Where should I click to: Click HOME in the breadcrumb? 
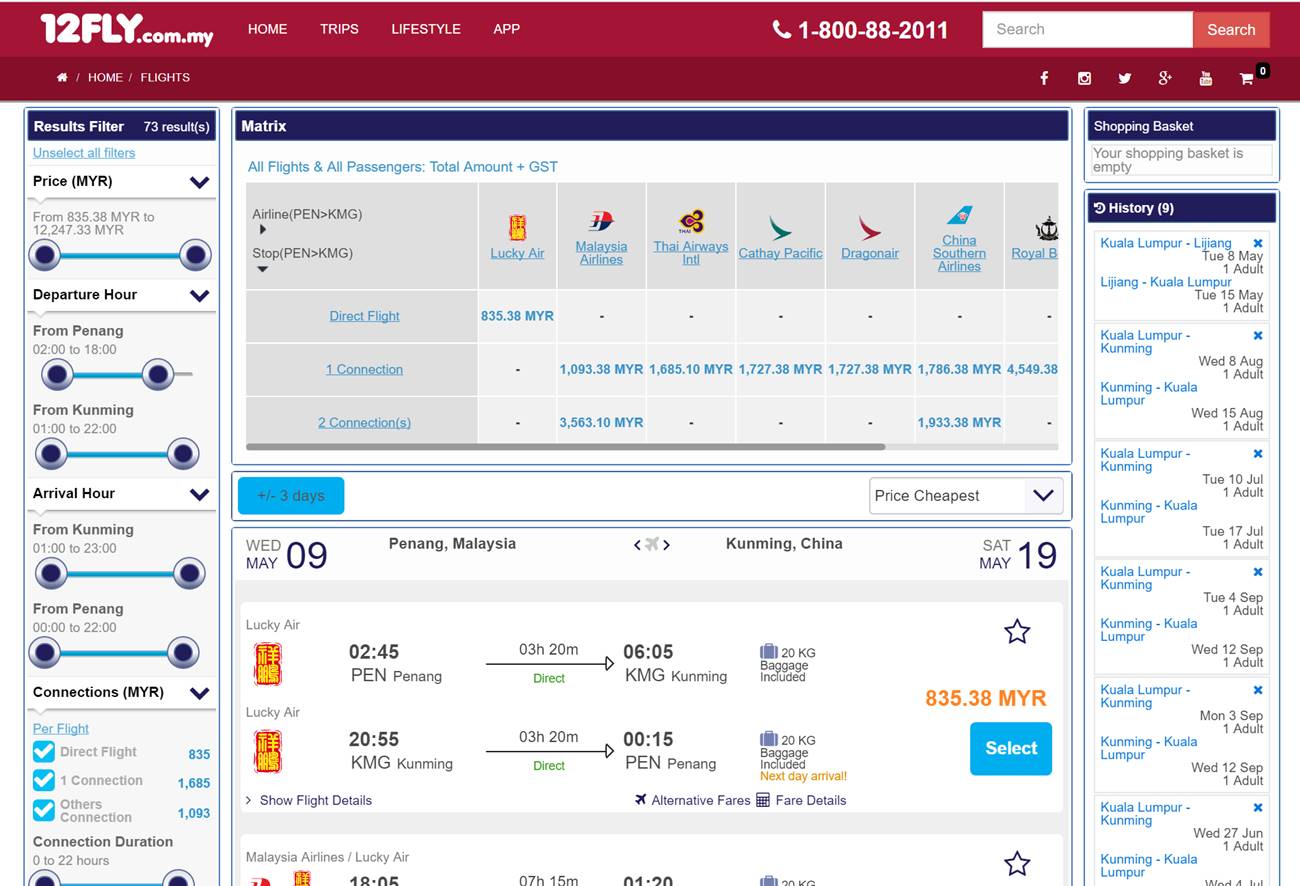click(105, 77)
